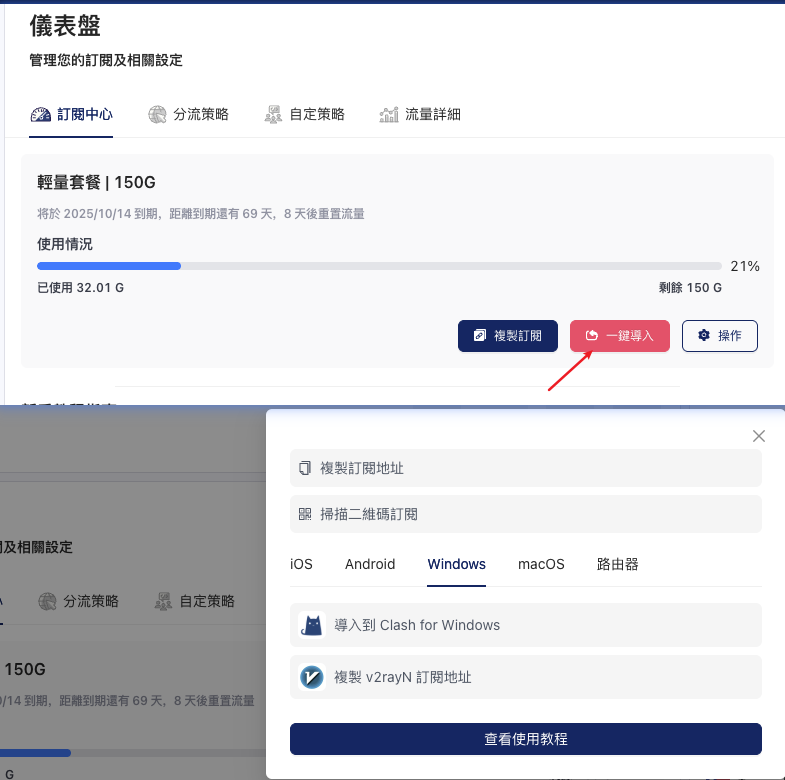Click the blue usage progress bar
Viewport: 785px width, 780px height.
109,266
